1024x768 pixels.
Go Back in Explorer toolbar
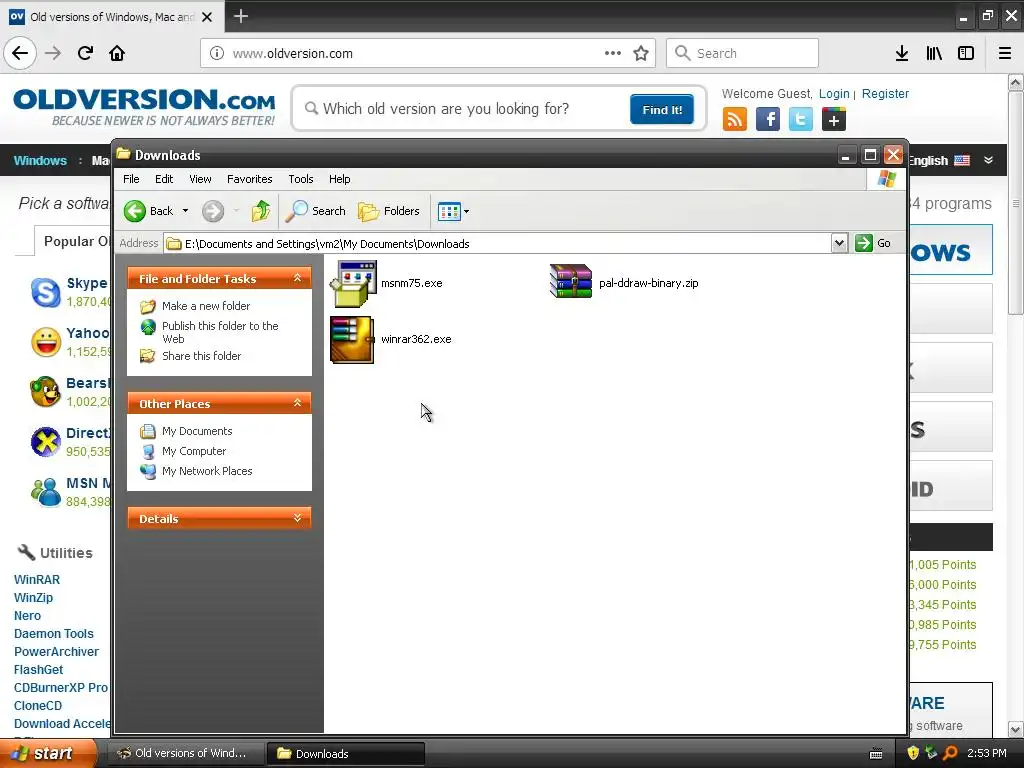click(149, 211)
